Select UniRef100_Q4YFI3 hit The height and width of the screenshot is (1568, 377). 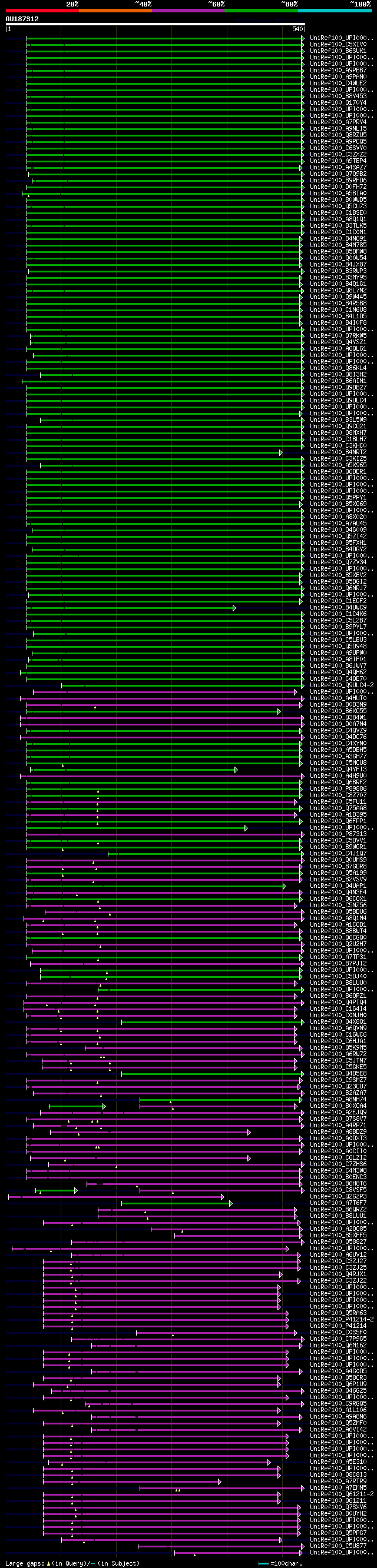click(338, 770)
